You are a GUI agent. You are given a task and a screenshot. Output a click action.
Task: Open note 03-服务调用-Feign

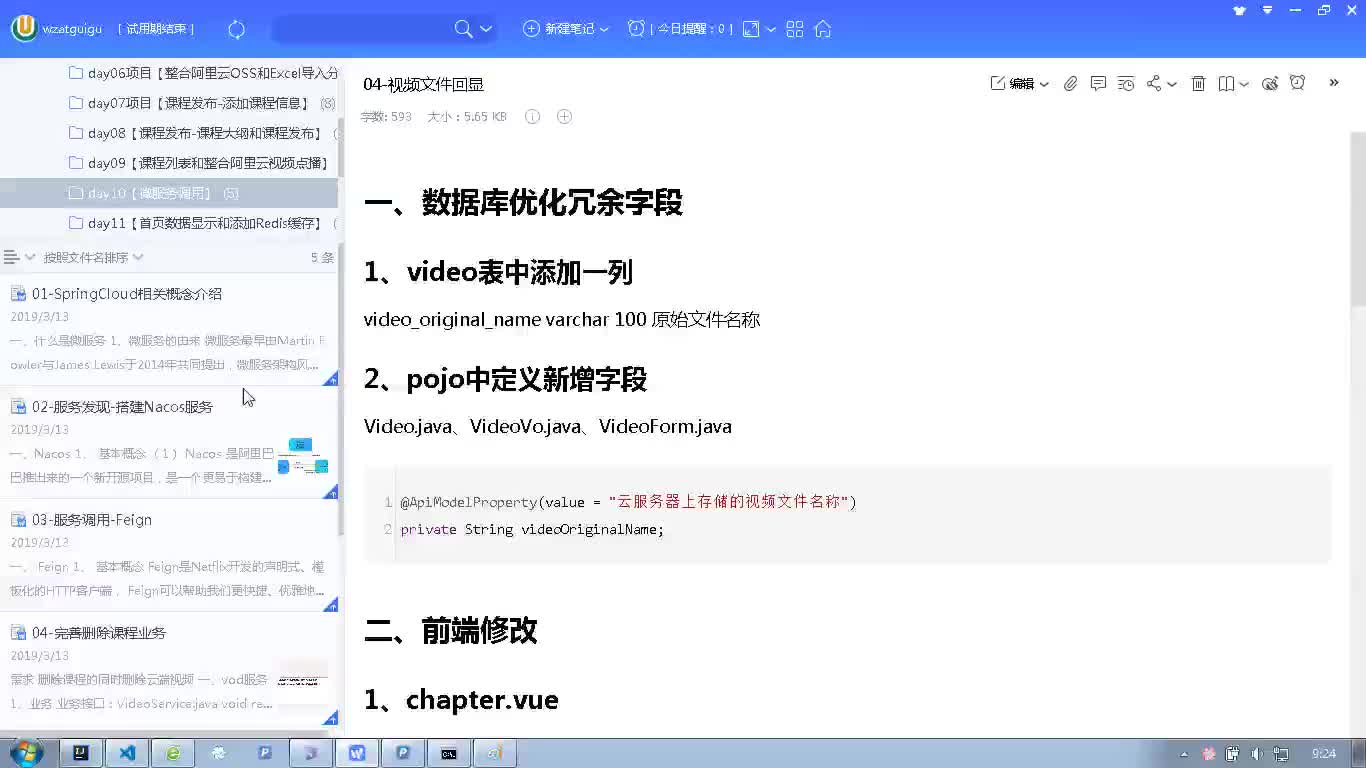coord(91,520)
